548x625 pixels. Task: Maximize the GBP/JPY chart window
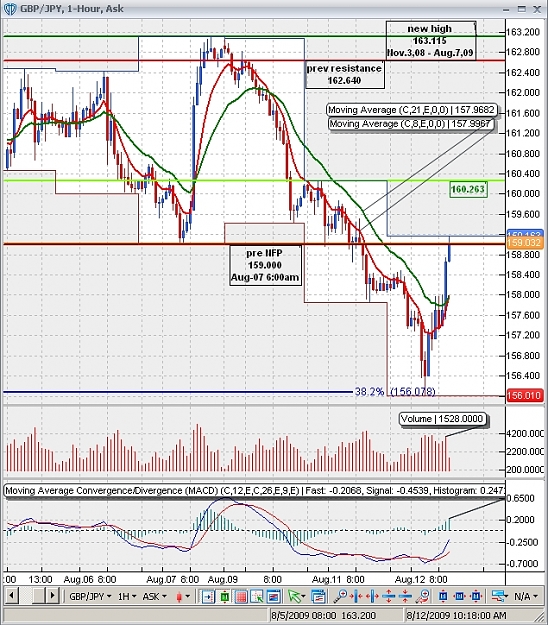521,9
